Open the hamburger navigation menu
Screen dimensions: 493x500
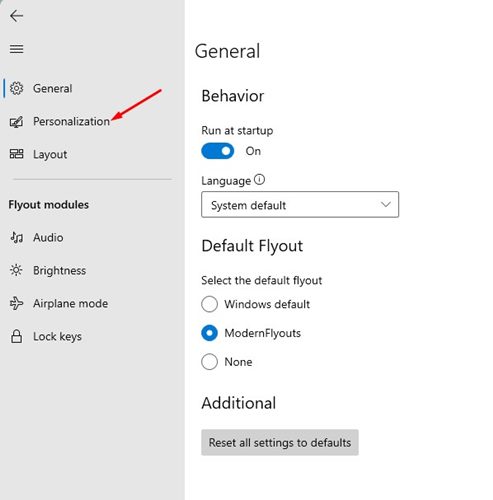pos(16,49)
